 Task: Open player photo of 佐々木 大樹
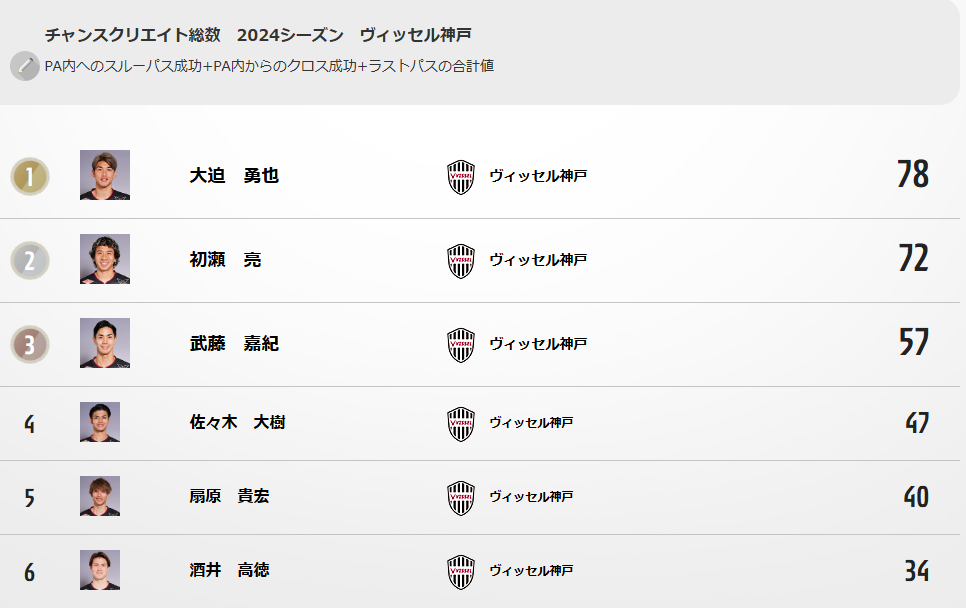pos(100,422)
